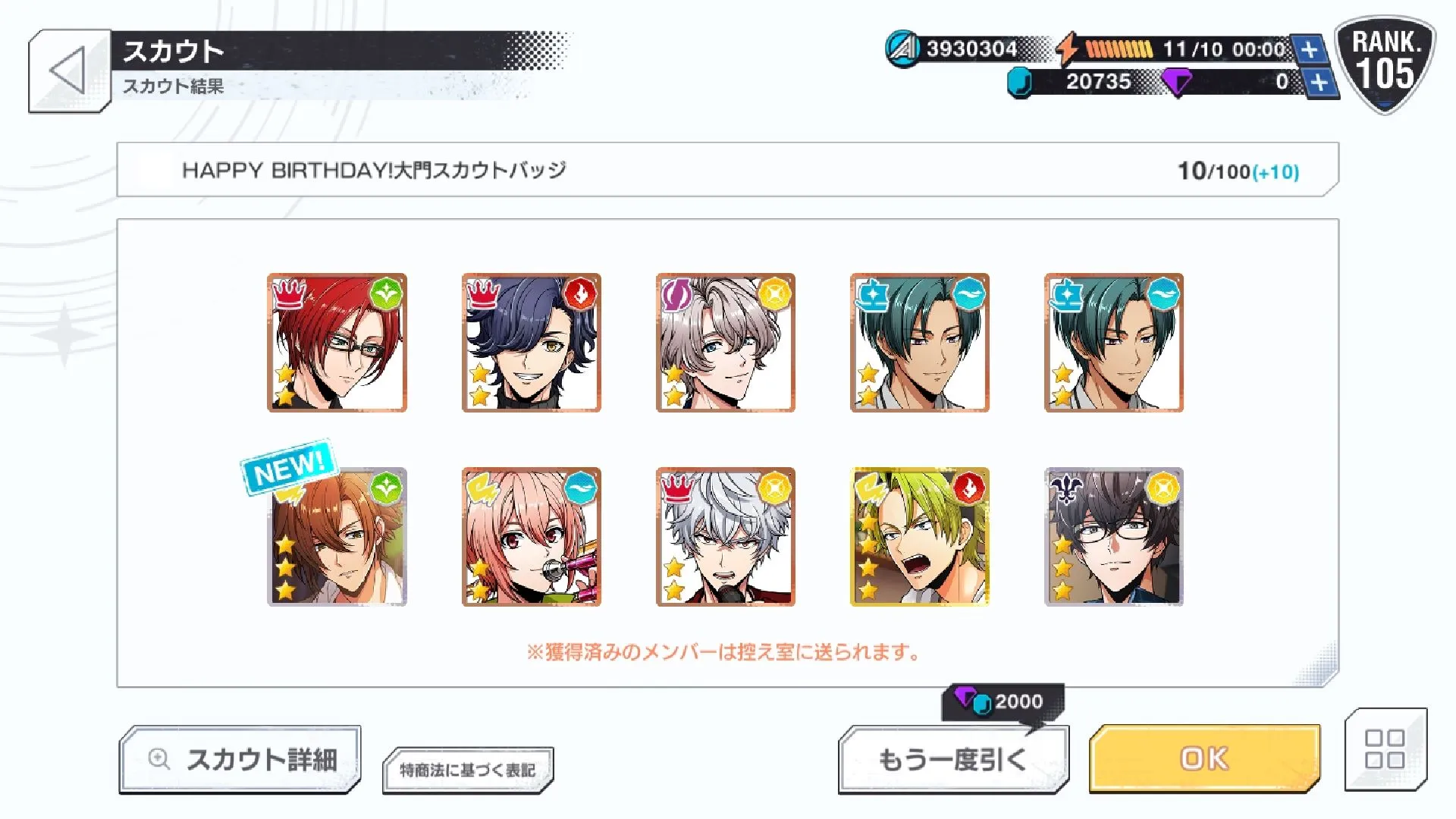Click the purple diamond gem icon
Image resolution: width=1456 pixels, height=819 pixels.
pos(1176,82)
